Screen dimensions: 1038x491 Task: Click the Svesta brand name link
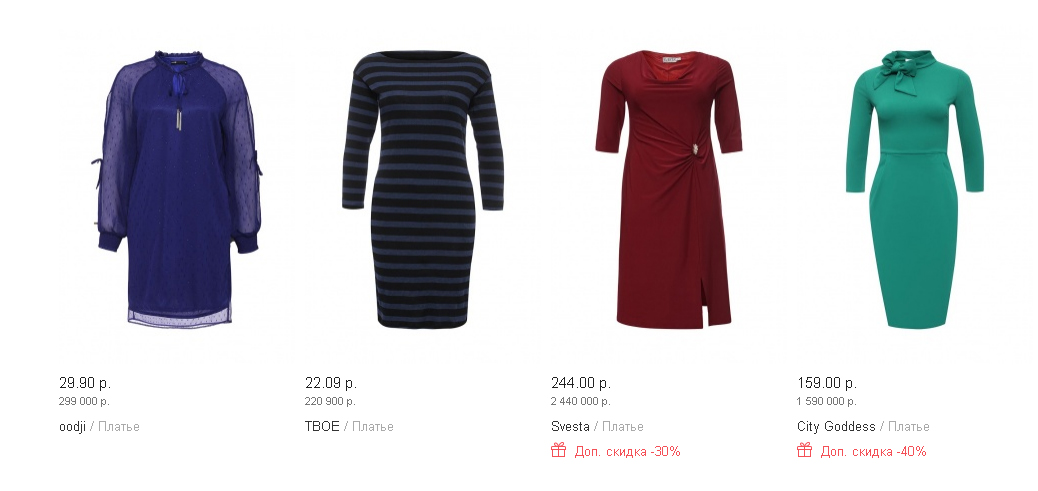coord(570,427)
